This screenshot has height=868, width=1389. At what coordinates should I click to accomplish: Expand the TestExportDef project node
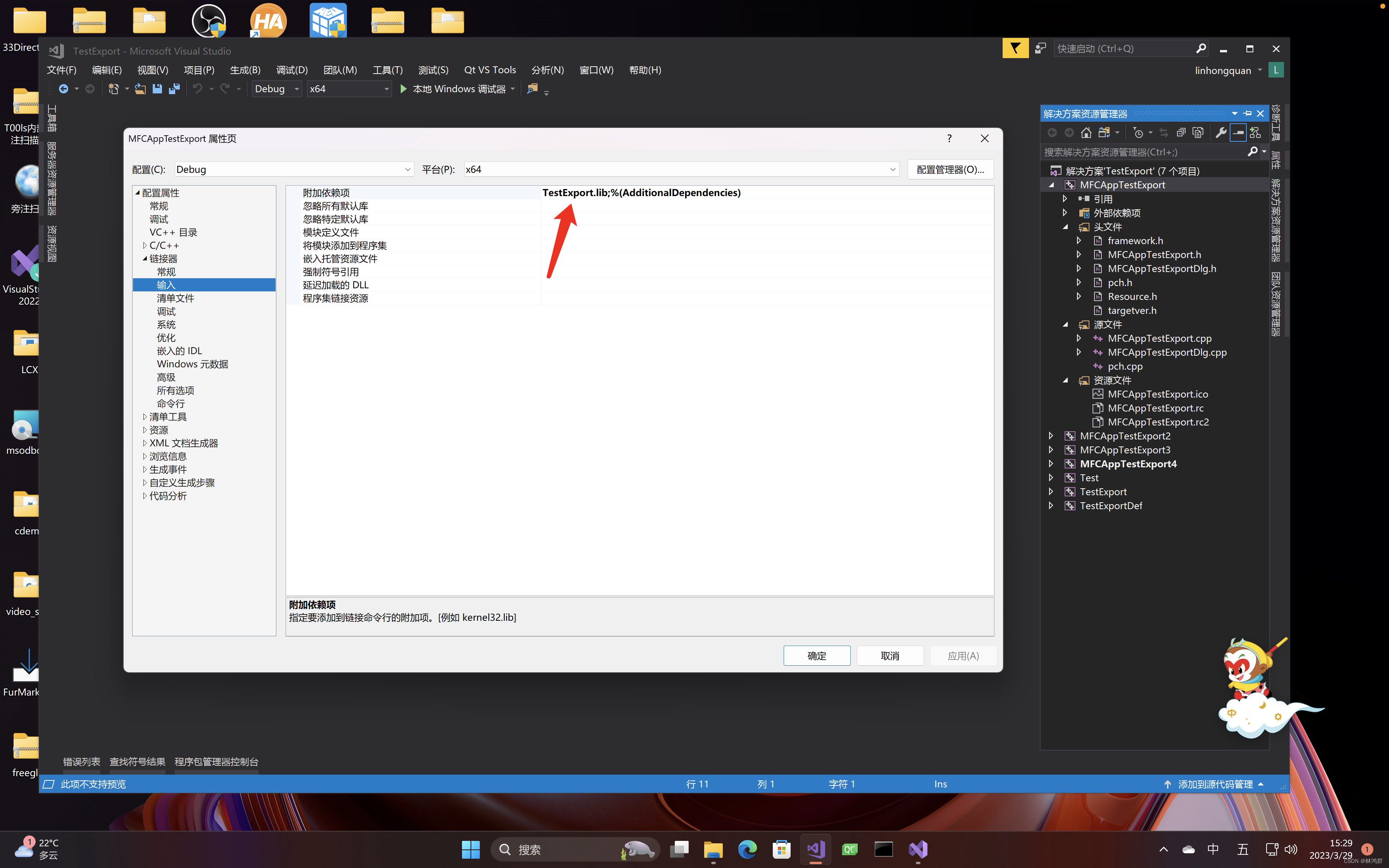[x=1051, y=506]
